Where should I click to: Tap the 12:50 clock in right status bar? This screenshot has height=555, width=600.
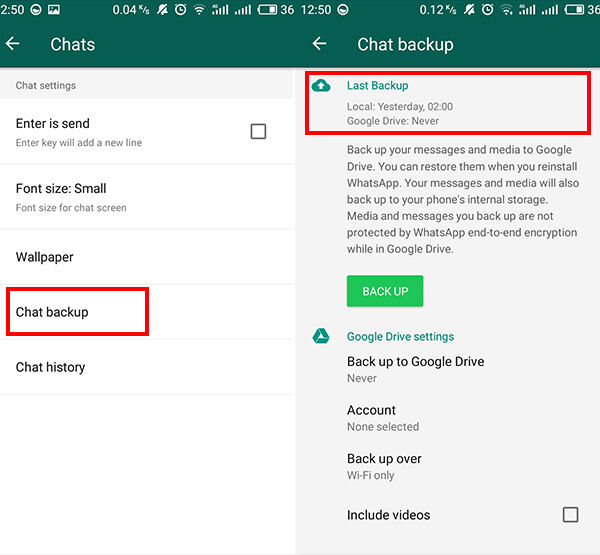pos(316,10)
